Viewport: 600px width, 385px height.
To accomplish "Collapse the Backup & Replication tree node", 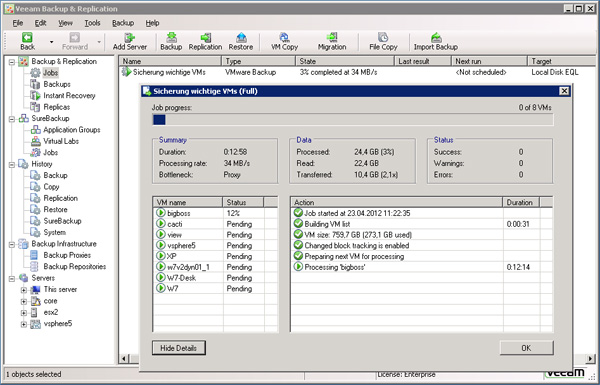I will pos(12,62).
